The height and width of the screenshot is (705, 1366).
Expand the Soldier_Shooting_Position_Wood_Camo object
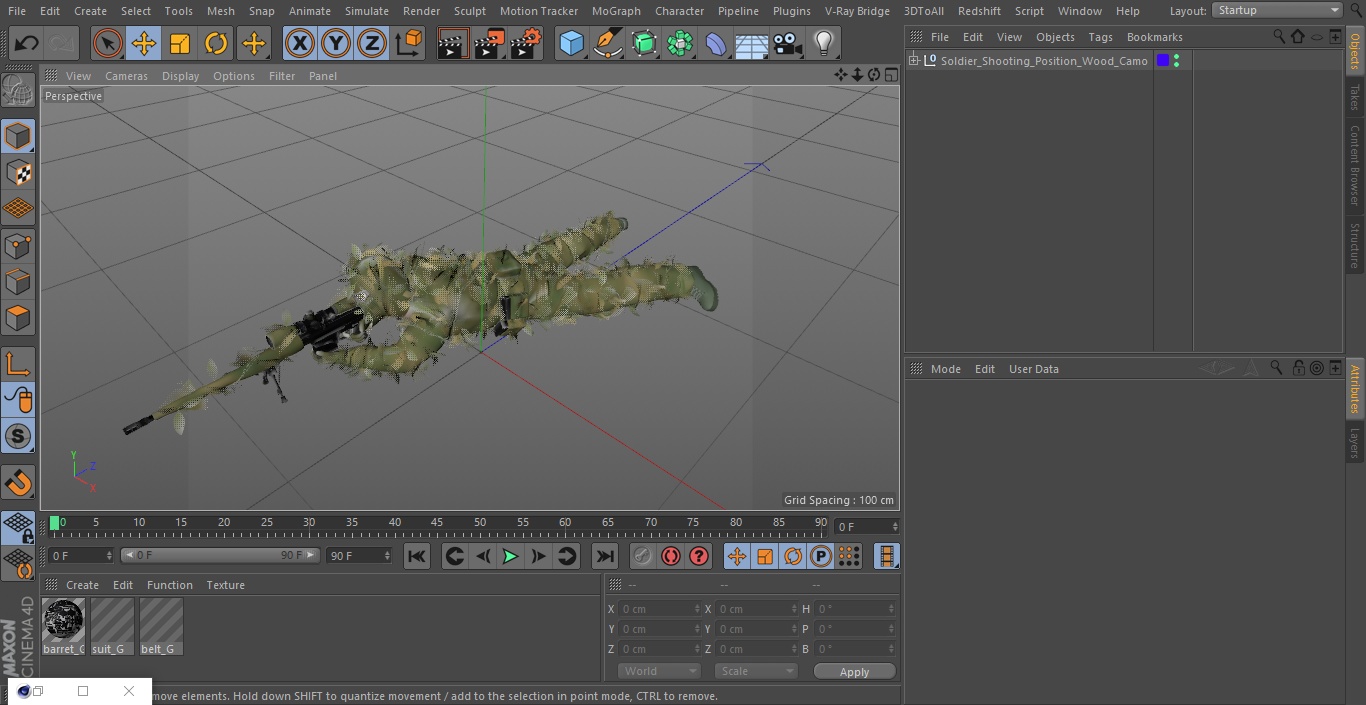click(x=913, y=61)
